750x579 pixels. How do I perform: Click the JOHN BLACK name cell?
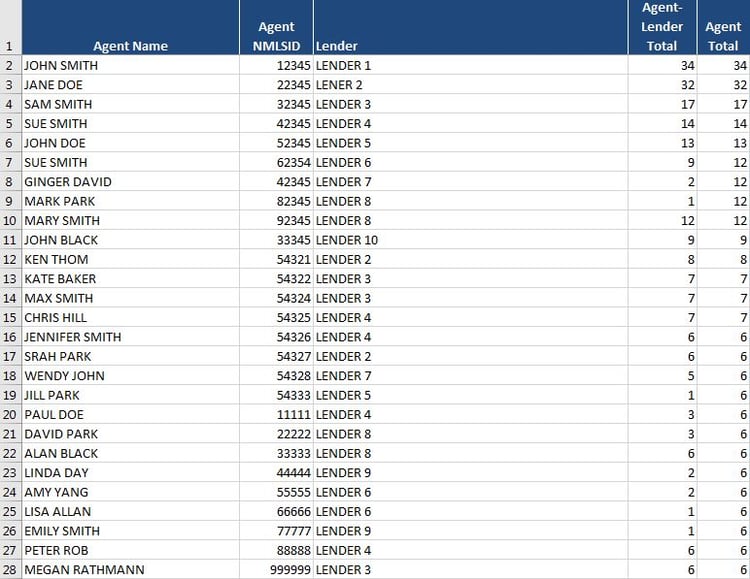[130, 240]
